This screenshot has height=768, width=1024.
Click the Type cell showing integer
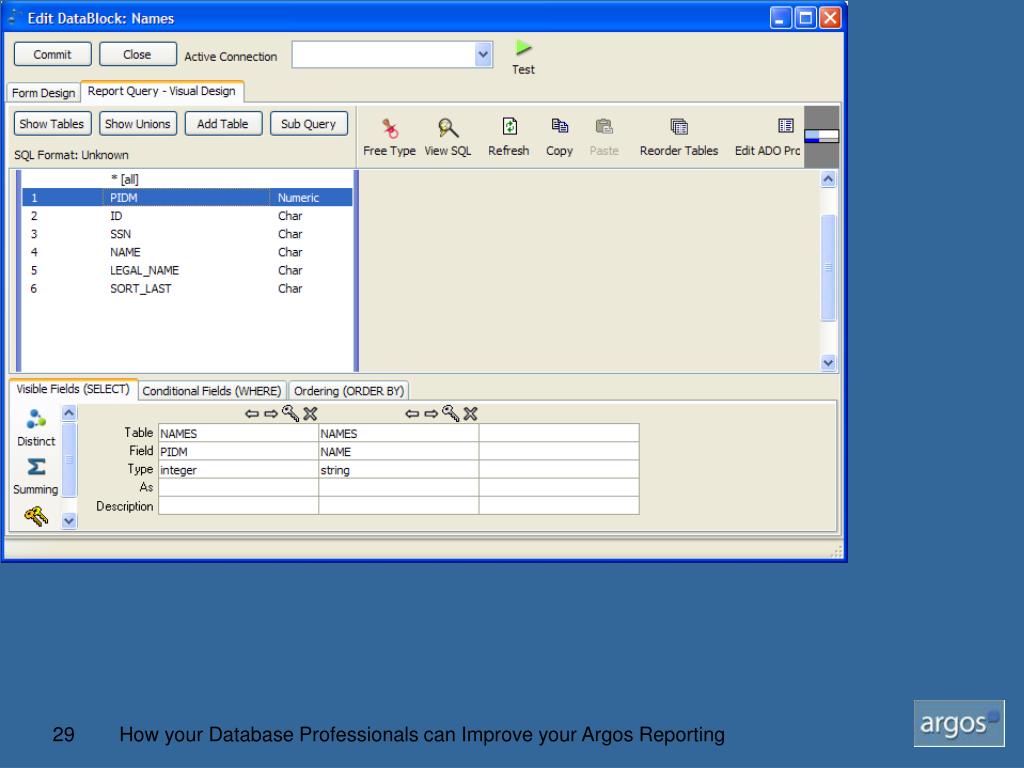[x=238, y=470]
